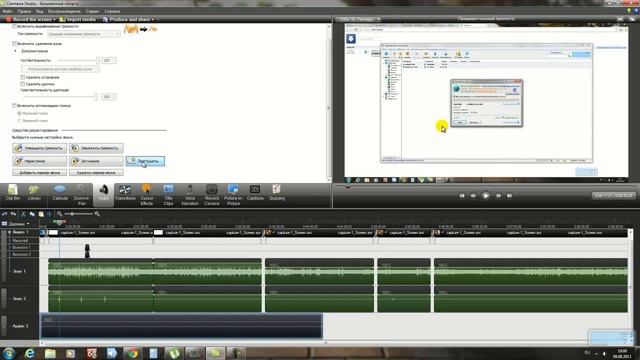Click the timeline cut (scissors) icon
This screenshot has width=640, height=360.
(23, 214)
